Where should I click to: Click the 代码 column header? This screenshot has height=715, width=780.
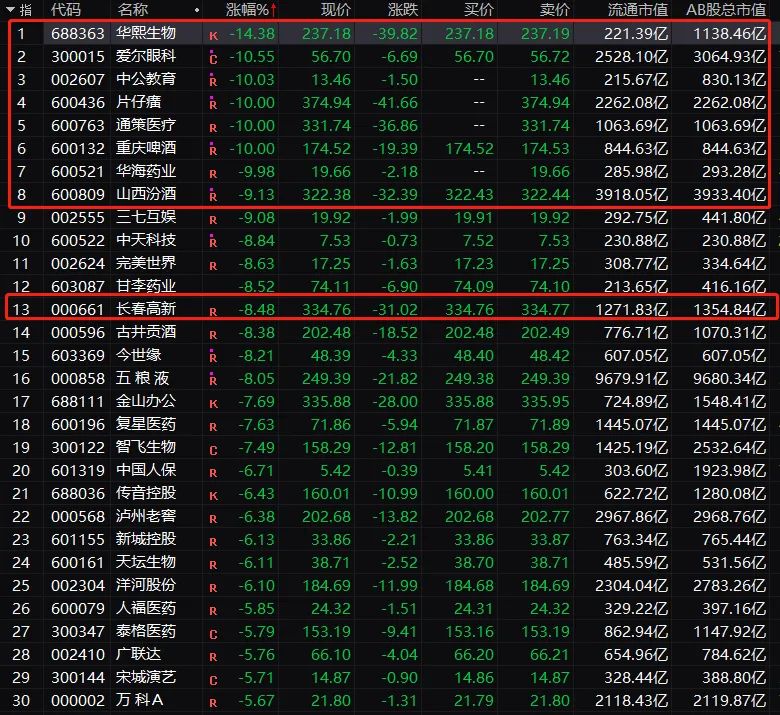pyautogui.click(x=66, y=10)
